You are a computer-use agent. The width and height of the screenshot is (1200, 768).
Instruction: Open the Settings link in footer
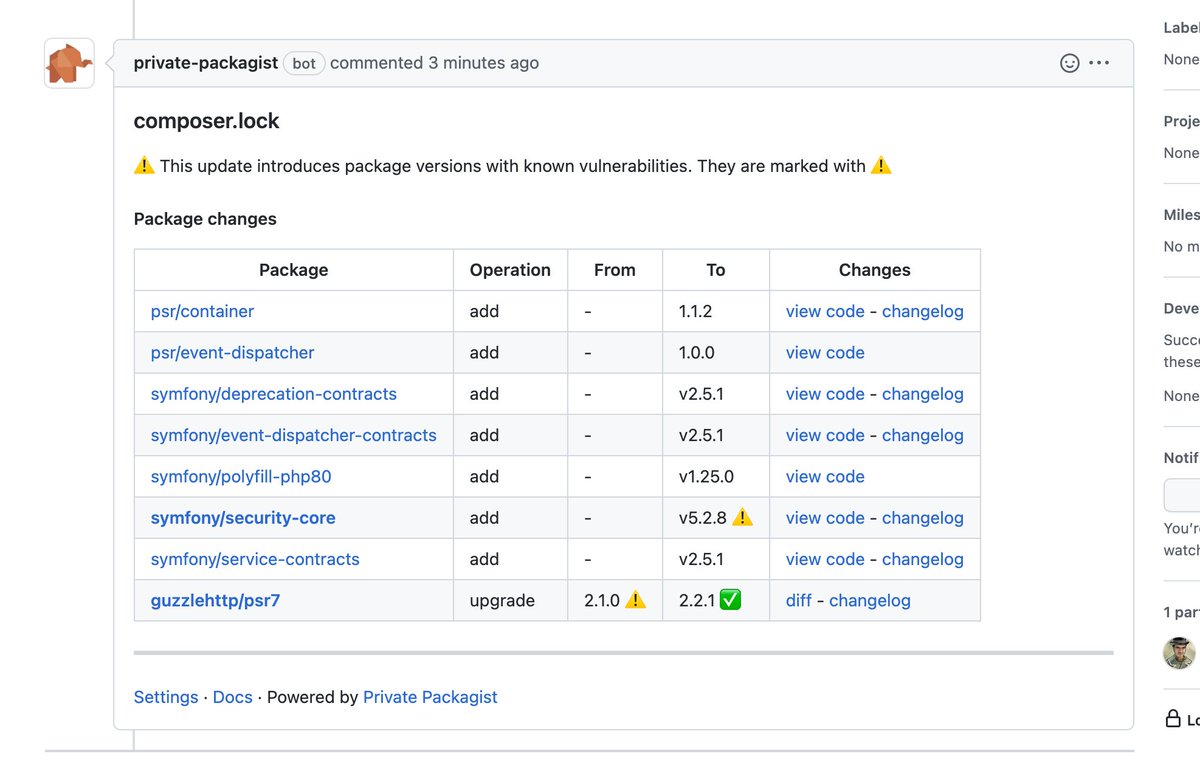point(166,697)
